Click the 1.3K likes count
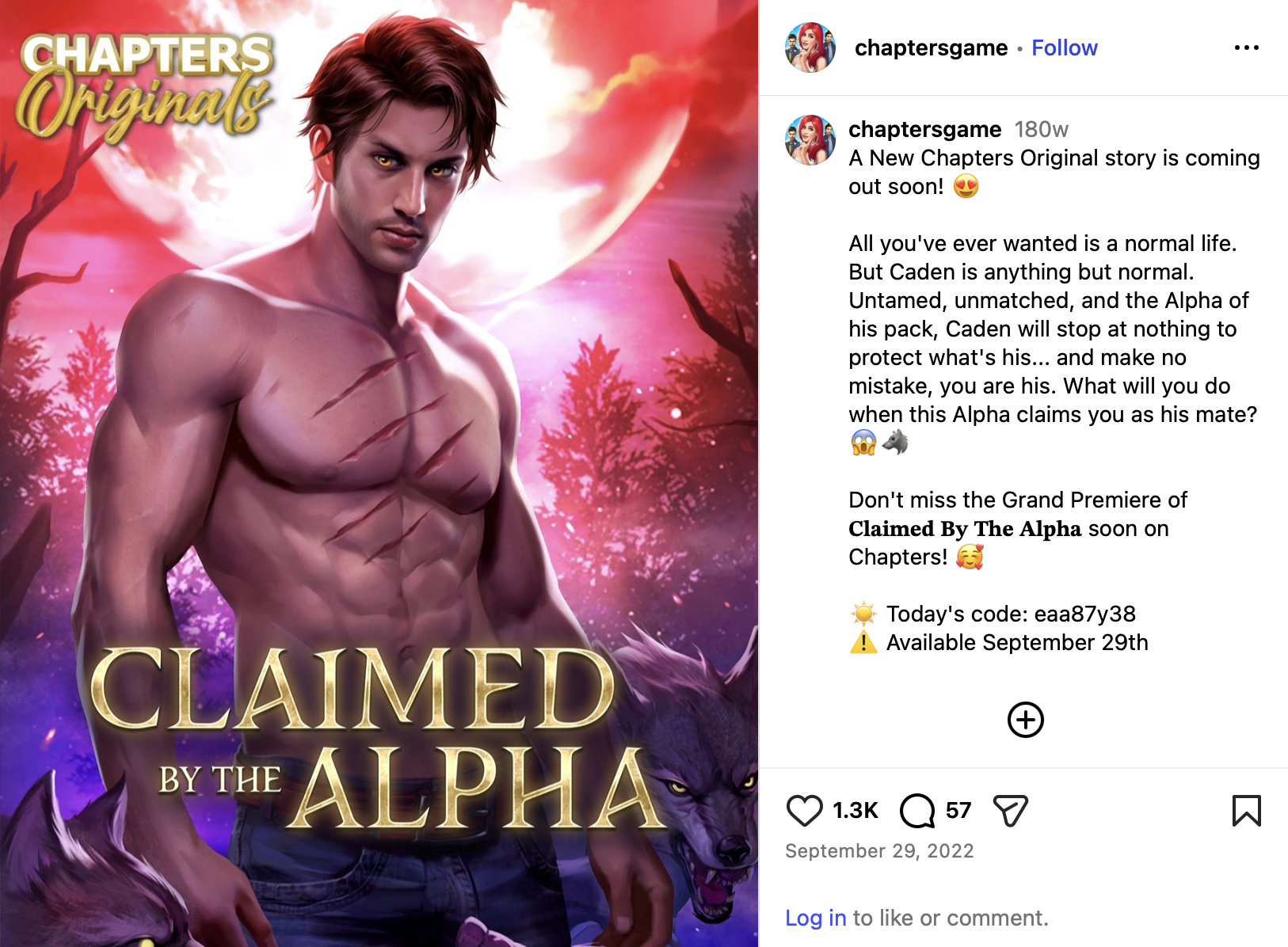This screenshot has width=1288, height=947. (x=855, y=811)
